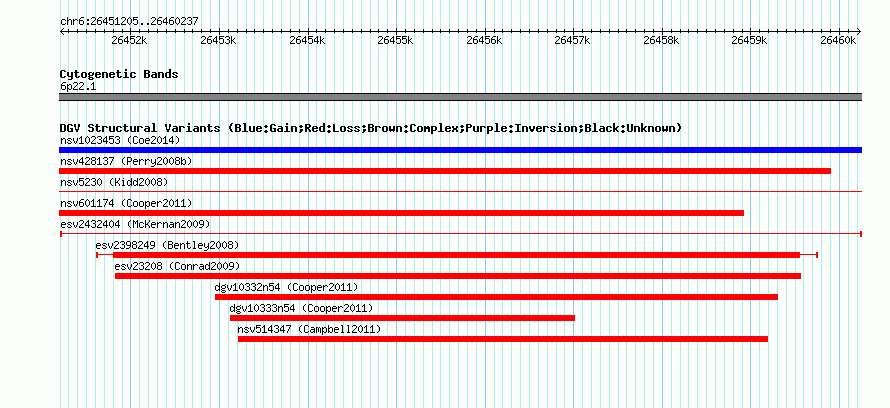Click the dgv10333n54 short red bar
This screenshot has width=890, height=408.
(402, 318)
